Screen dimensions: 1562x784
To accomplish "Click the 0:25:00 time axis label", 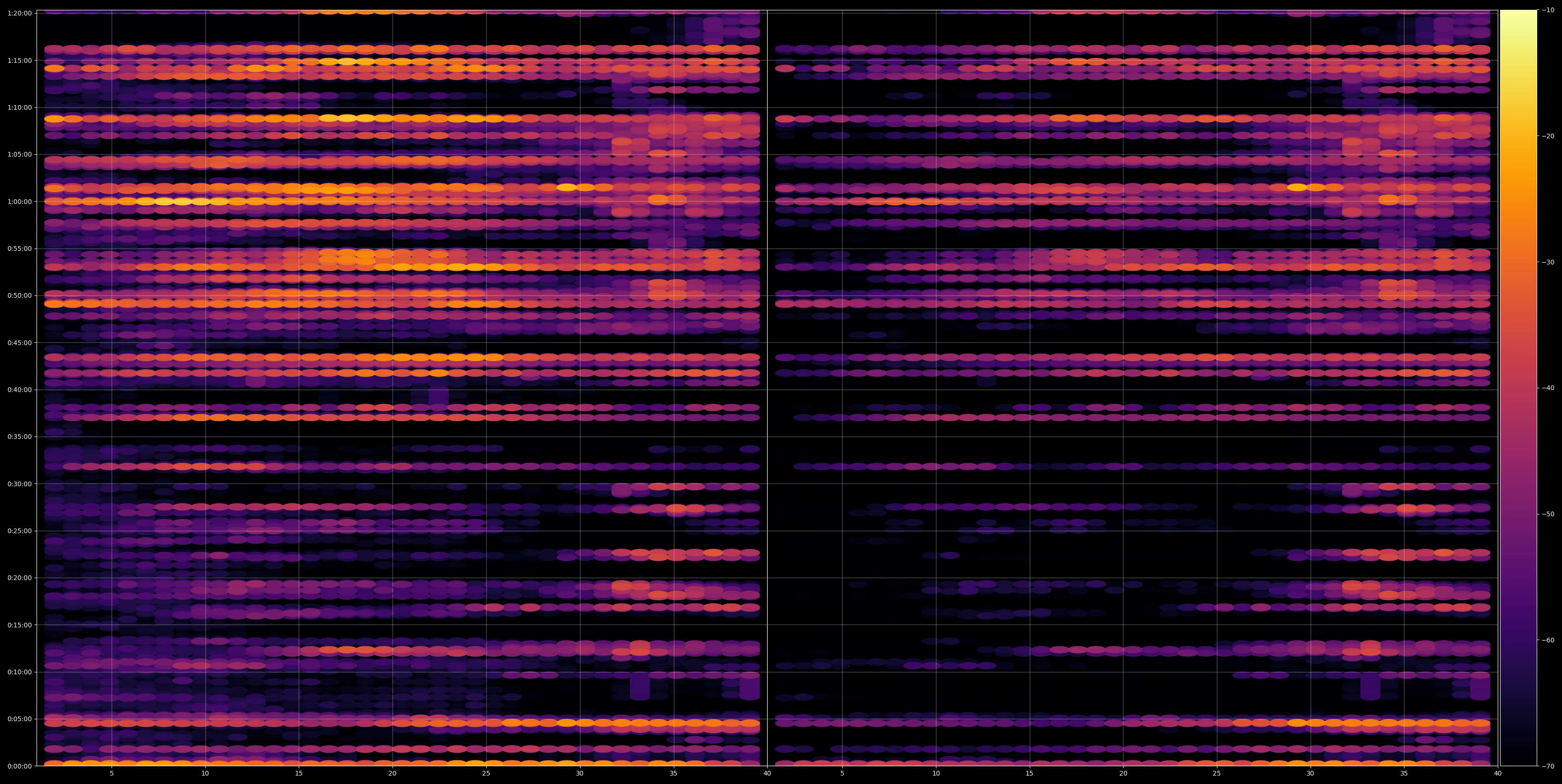I will [x=19, y=530].
